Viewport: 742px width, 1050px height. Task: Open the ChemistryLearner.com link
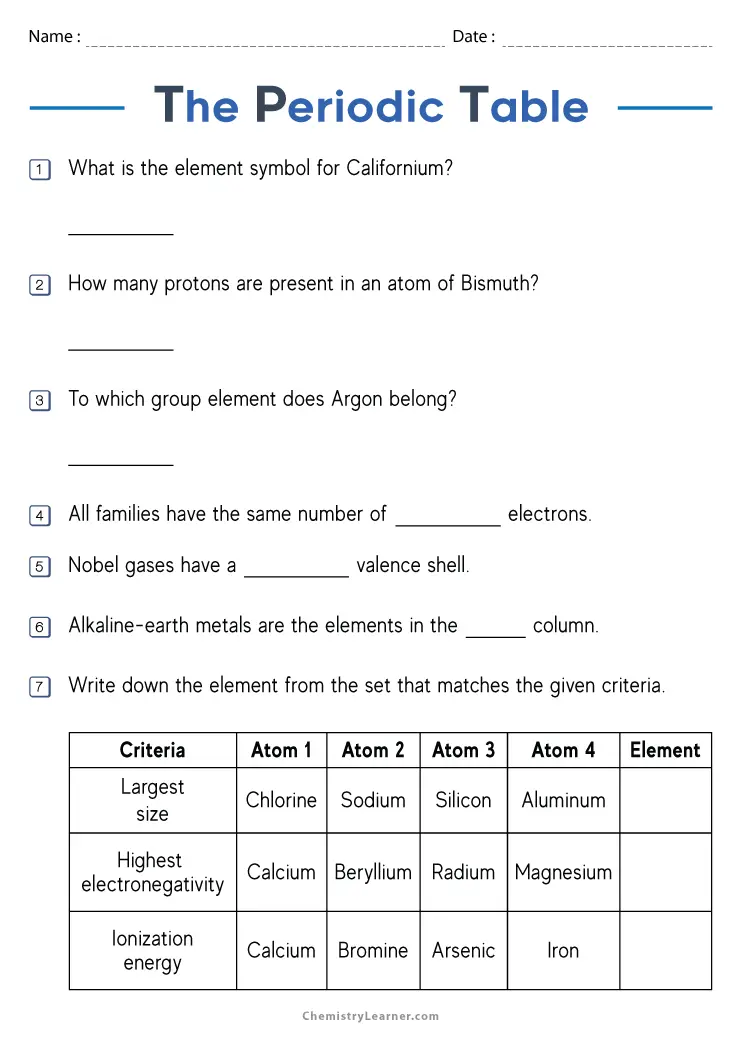[x=371, y=1016]
